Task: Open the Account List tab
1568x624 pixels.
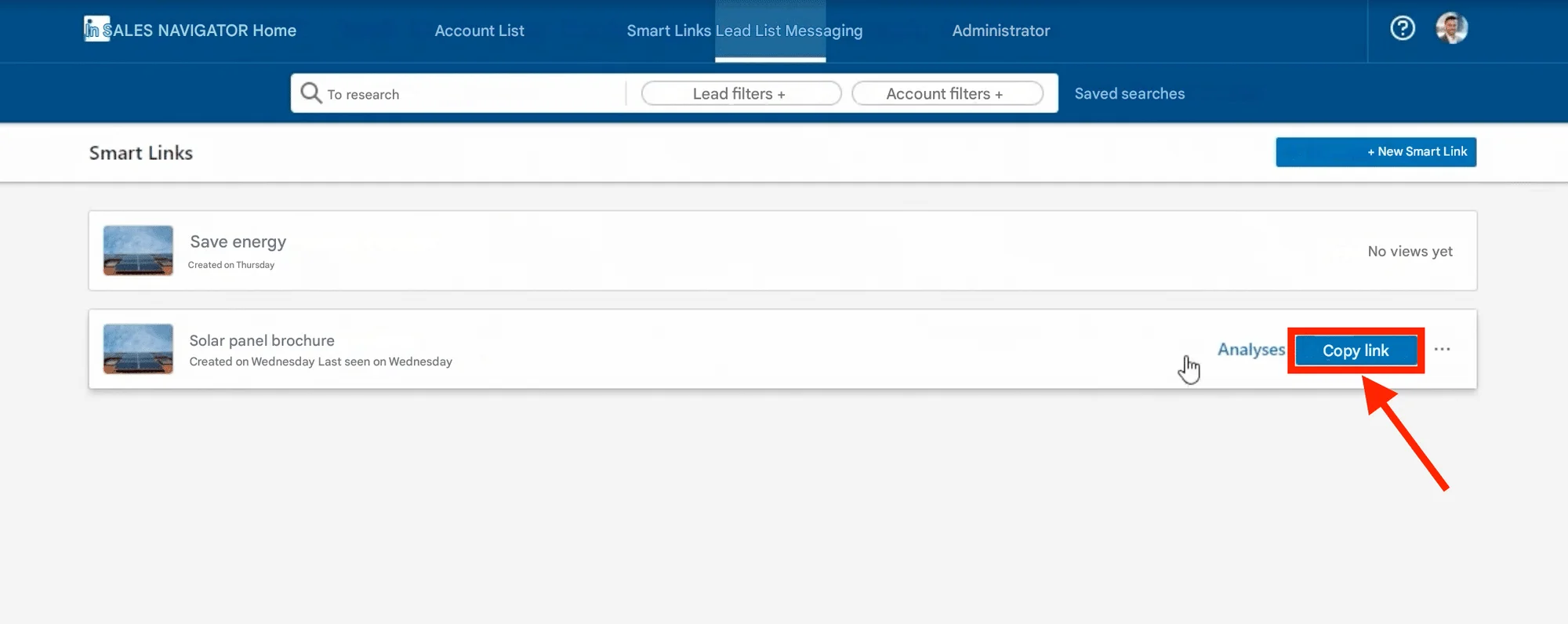Action: click(479, 31)
